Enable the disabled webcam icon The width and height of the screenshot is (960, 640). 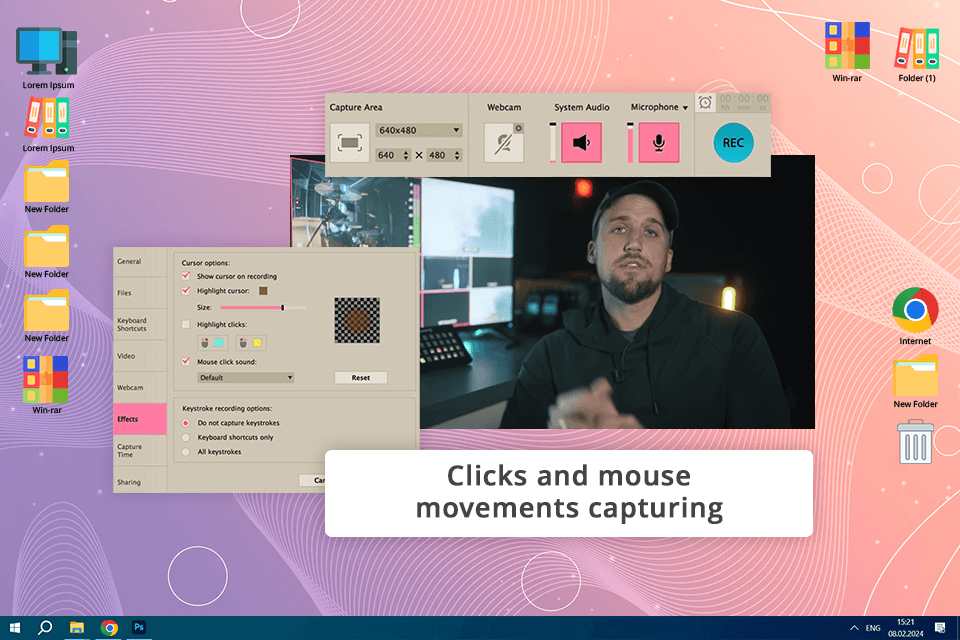503,144
